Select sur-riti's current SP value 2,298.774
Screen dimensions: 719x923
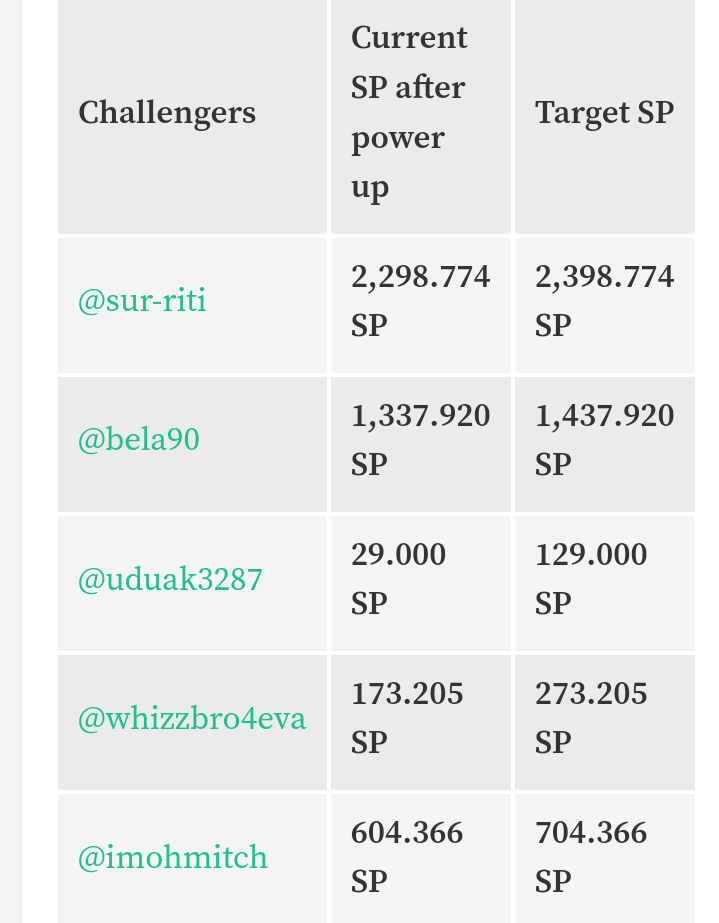[420, 277]
